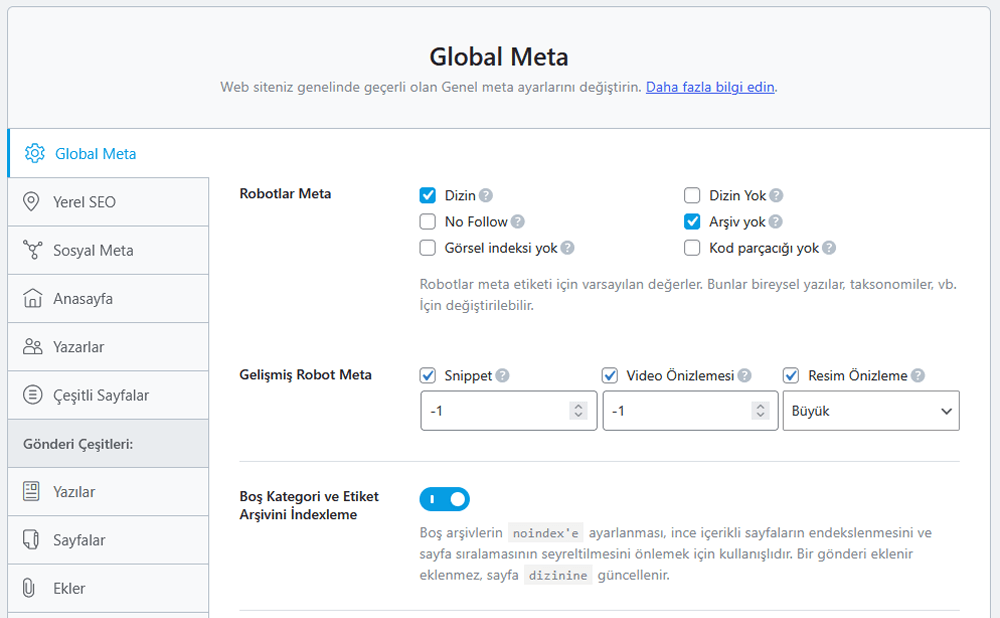Click the Çeşitli Sayfalar list icon
The width and height of the screenshot is (1000, 618).
click(33, 395)
